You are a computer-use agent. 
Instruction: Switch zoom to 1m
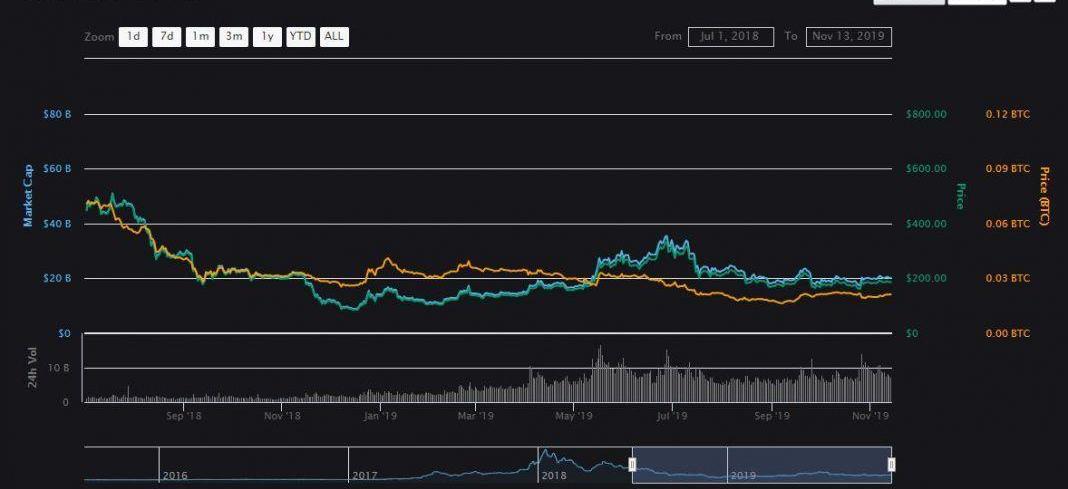[200, 36]
